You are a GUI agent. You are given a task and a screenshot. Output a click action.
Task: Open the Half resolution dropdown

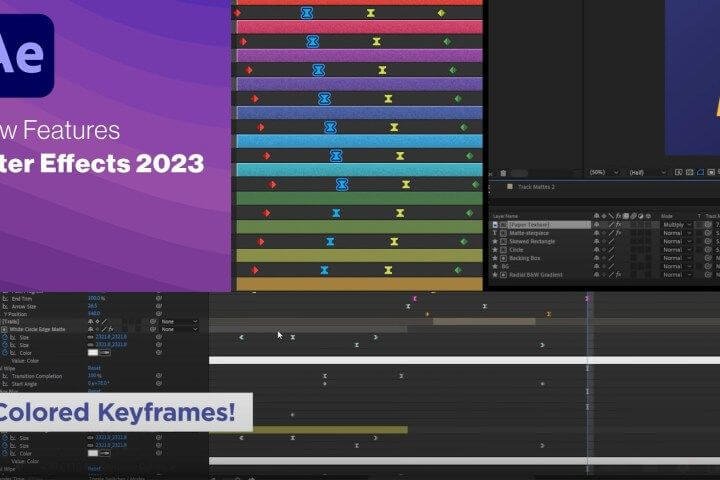(x=647, y=172)
